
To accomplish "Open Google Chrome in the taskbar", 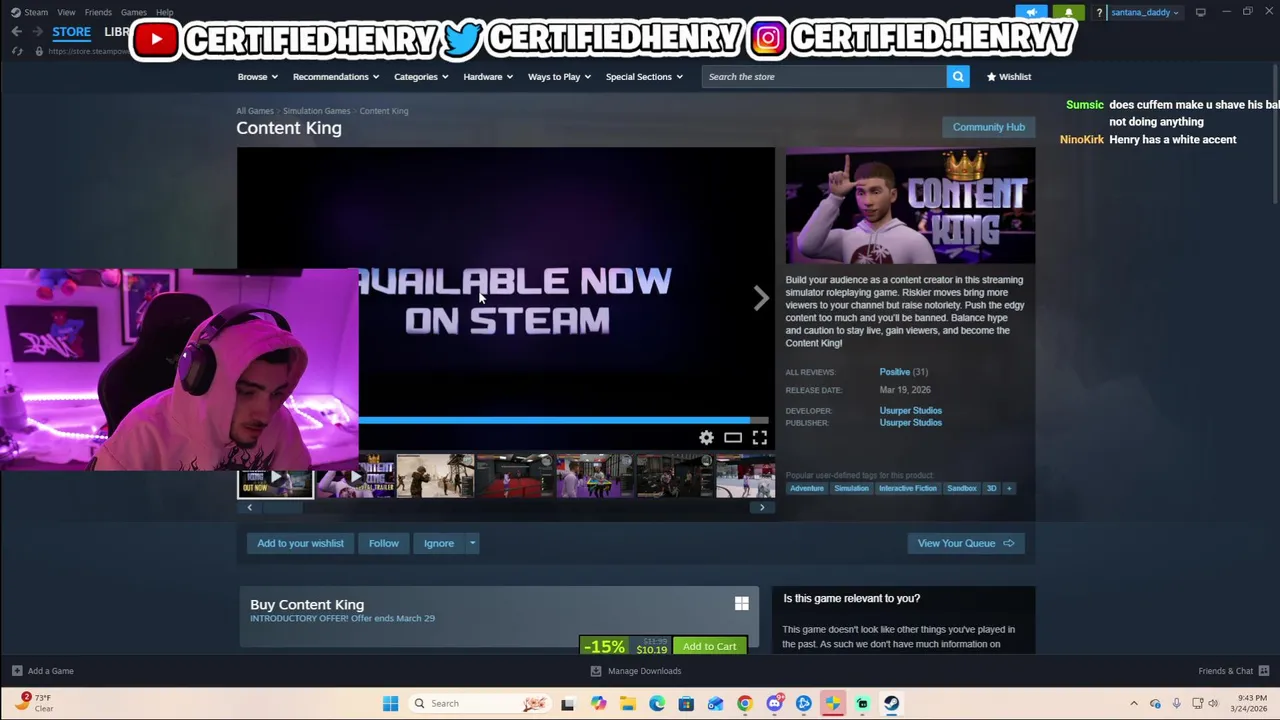I will [745, 703].
